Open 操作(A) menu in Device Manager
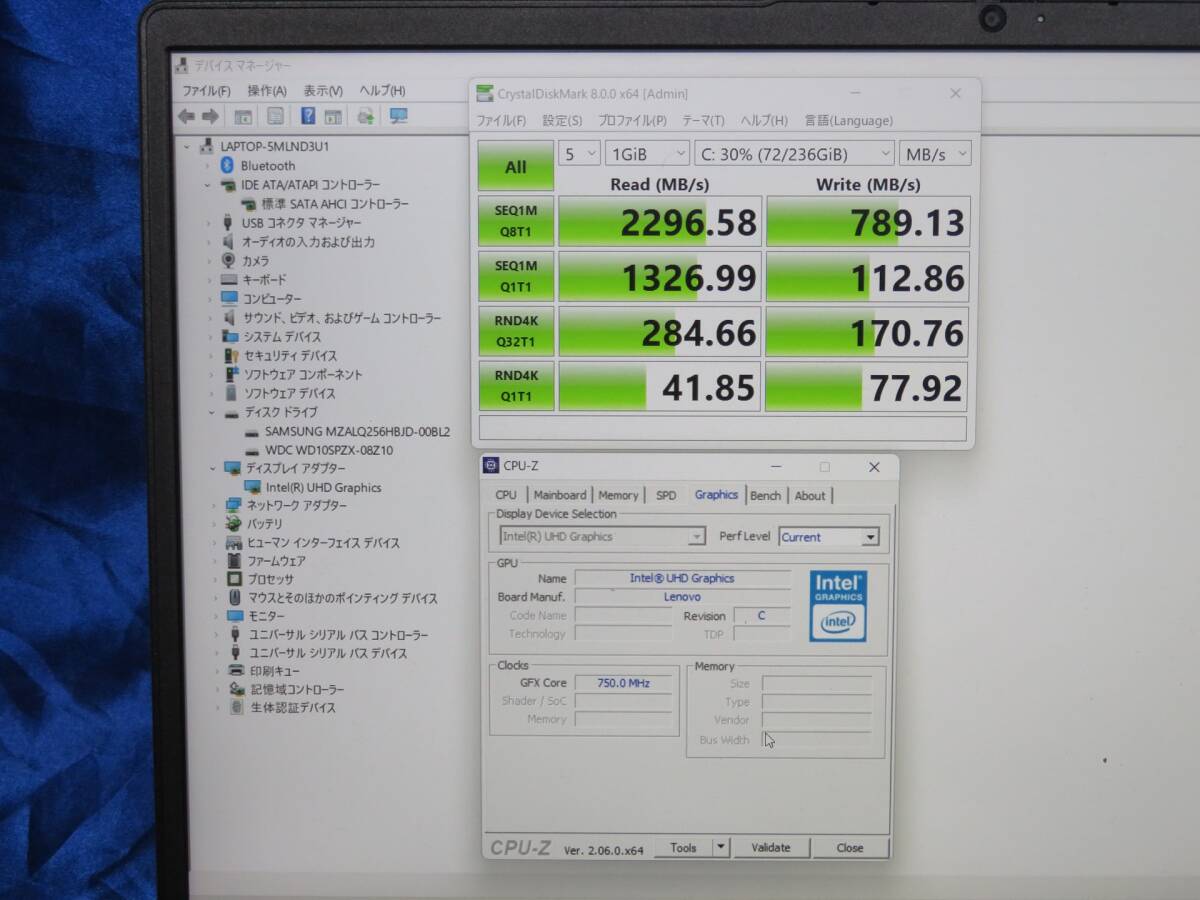The image size is (1200, 900). 267,91
